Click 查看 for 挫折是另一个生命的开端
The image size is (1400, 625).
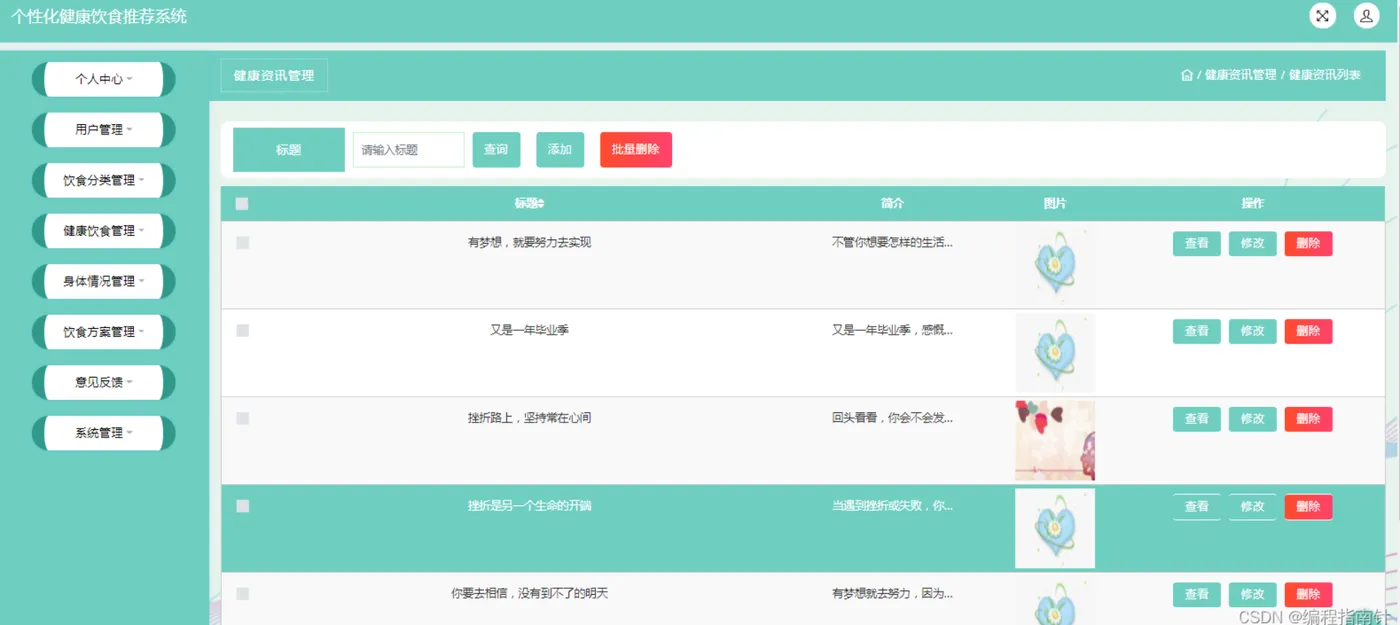coord(1197,507)
